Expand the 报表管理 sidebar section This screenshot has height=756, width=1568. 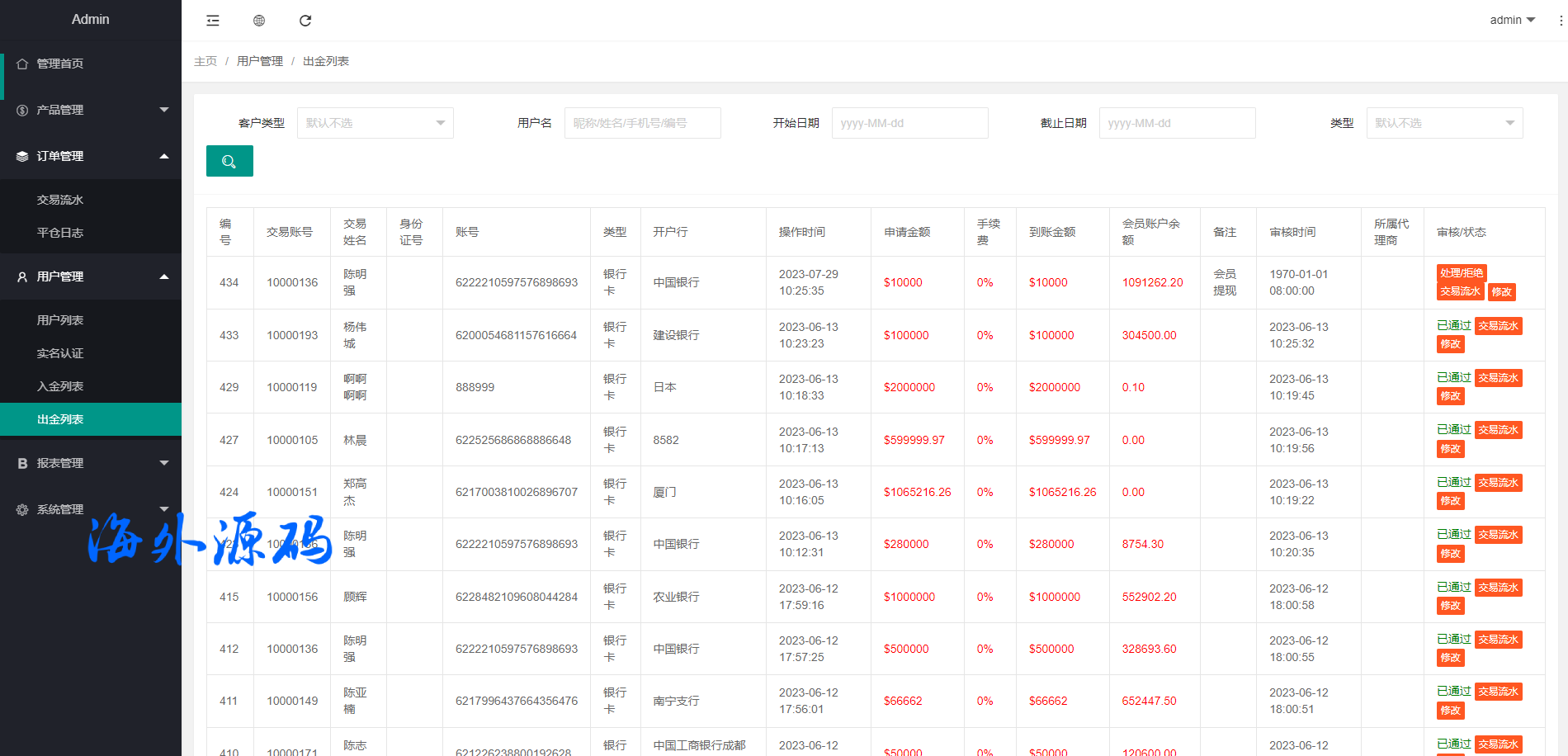[x=91, y=463]
